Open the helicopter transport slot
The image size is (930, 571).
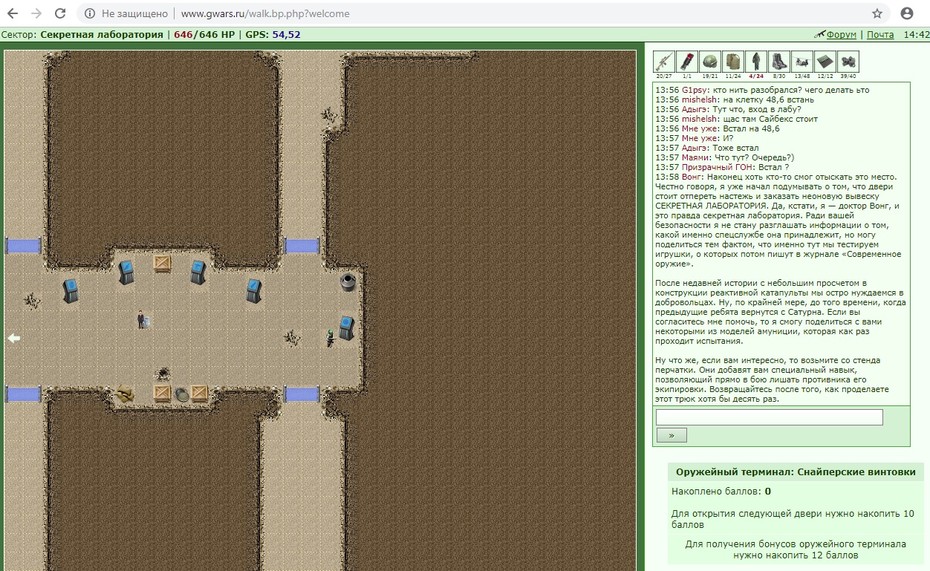coord(802,62)
